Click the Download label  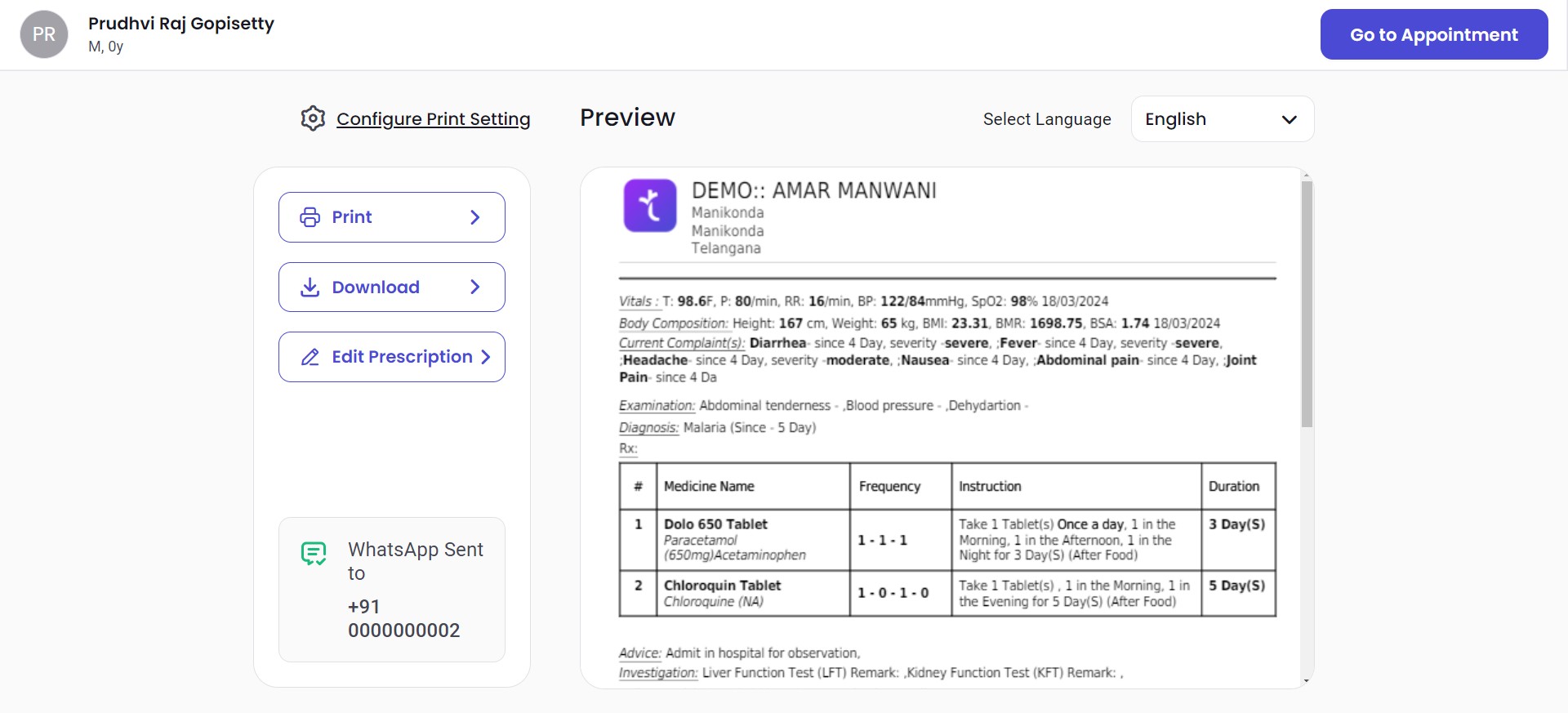[x=376, y=287]
